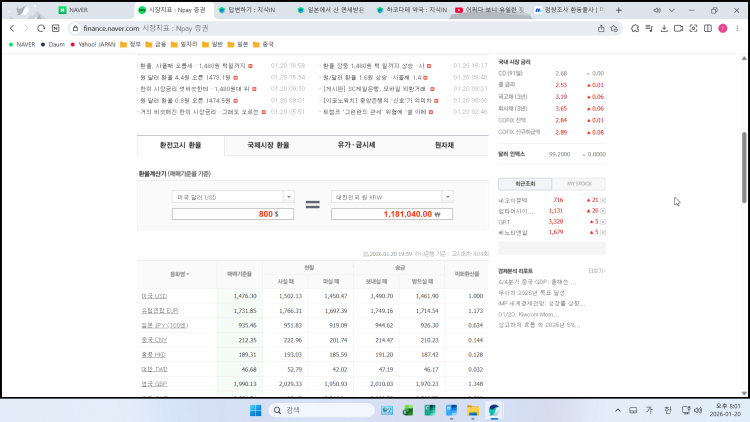The image size is (750, 422).
Task: Toggle the 한 Korean input mode indicator
Action: (667, 410)
